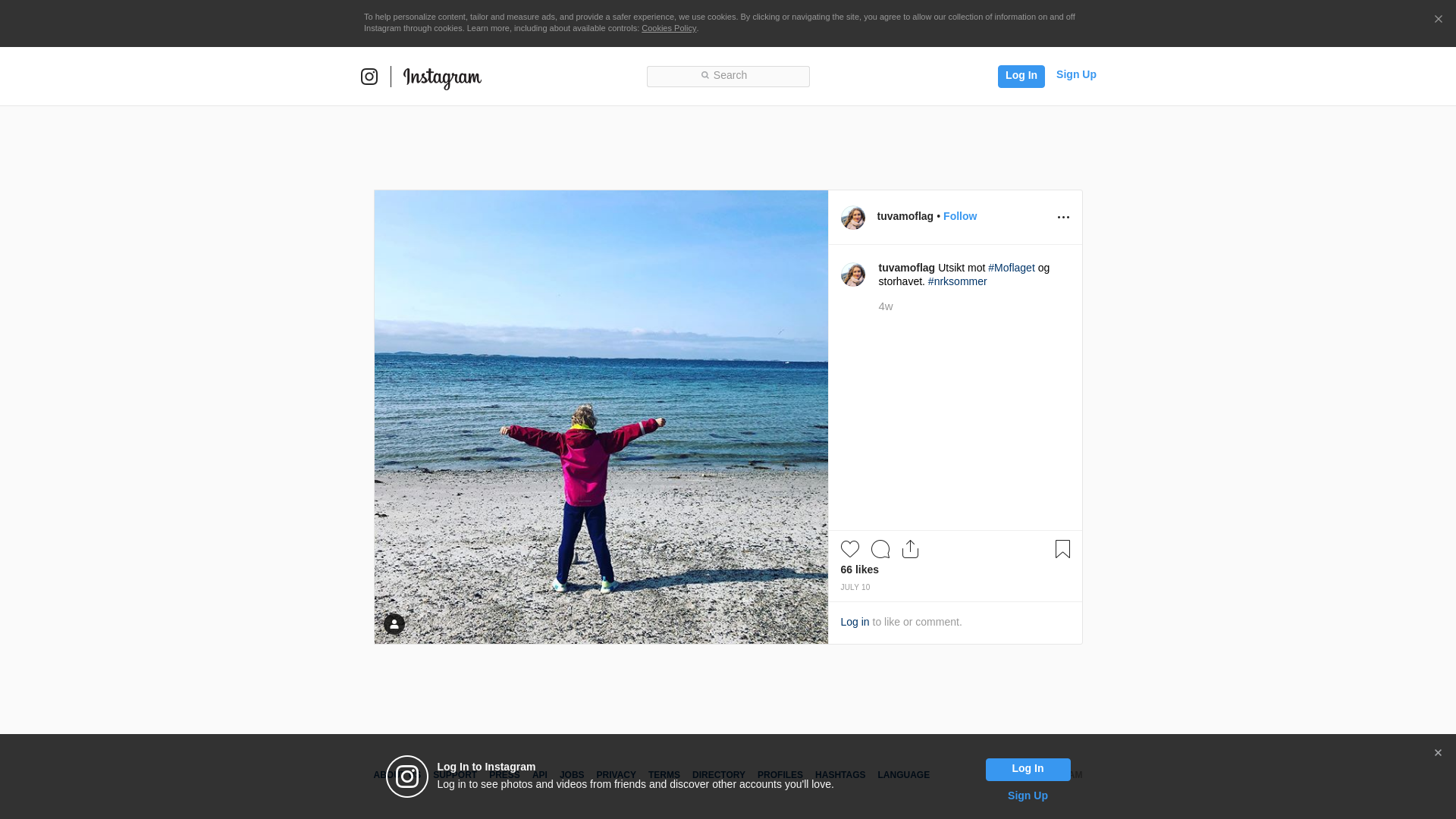This screenshot has height=819, width=1456.
Task: Click the share post icon
Action: (910, 549)
